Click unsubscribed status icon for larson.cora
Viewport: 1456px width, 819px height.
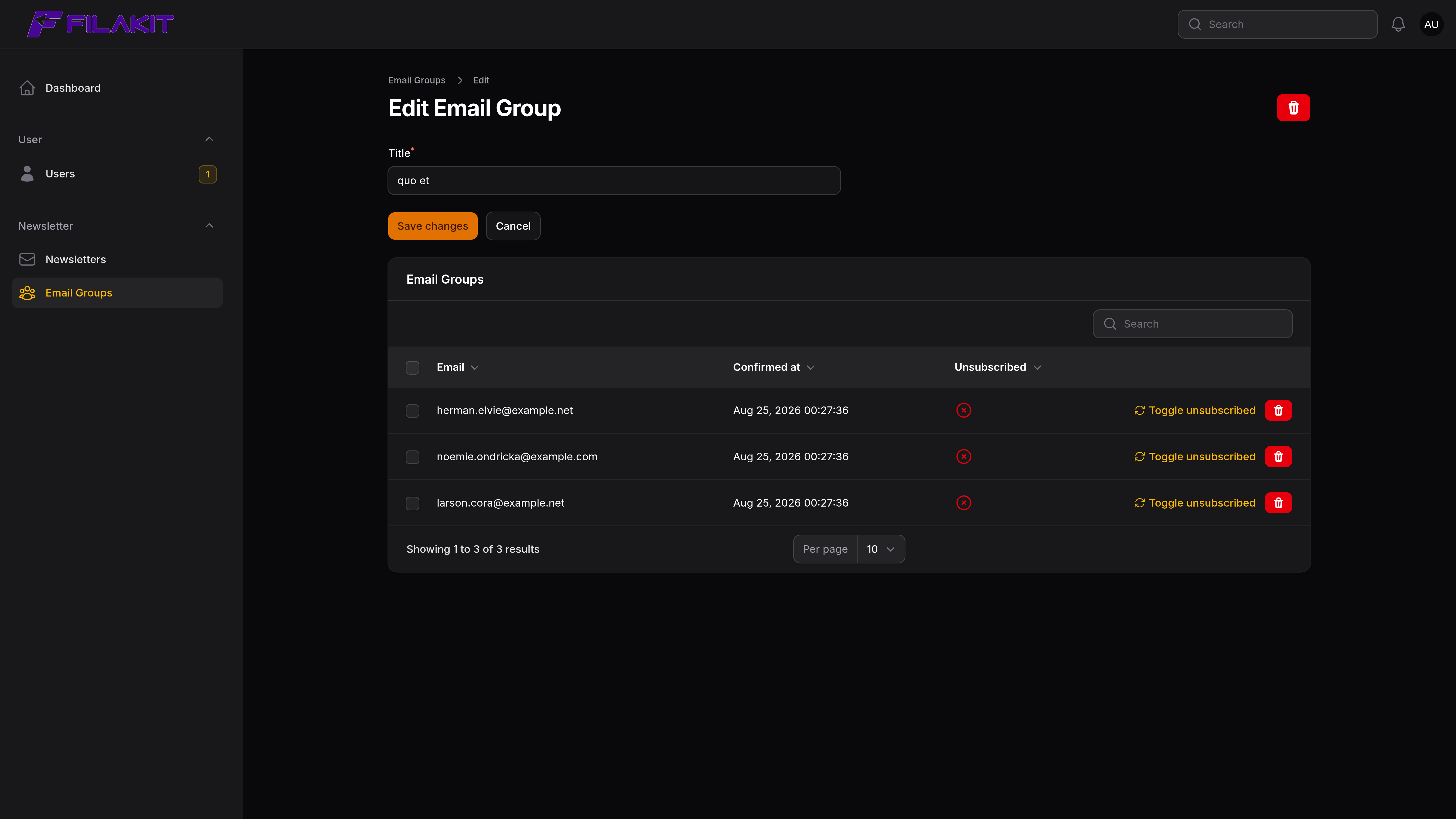coord(964,503)
